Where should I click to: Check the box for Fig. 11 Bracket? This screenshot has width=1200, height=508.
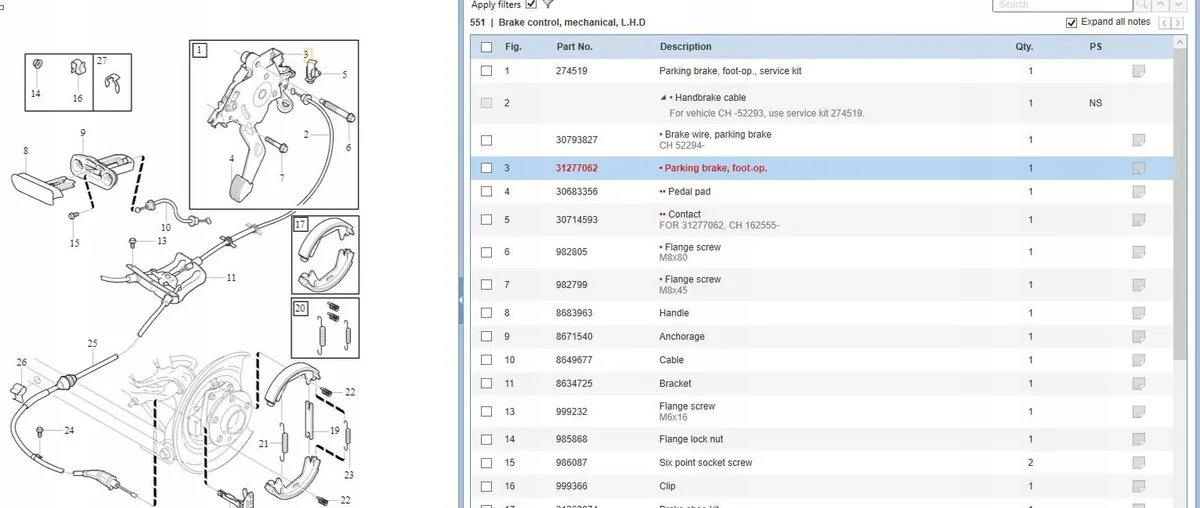[487, 383]
